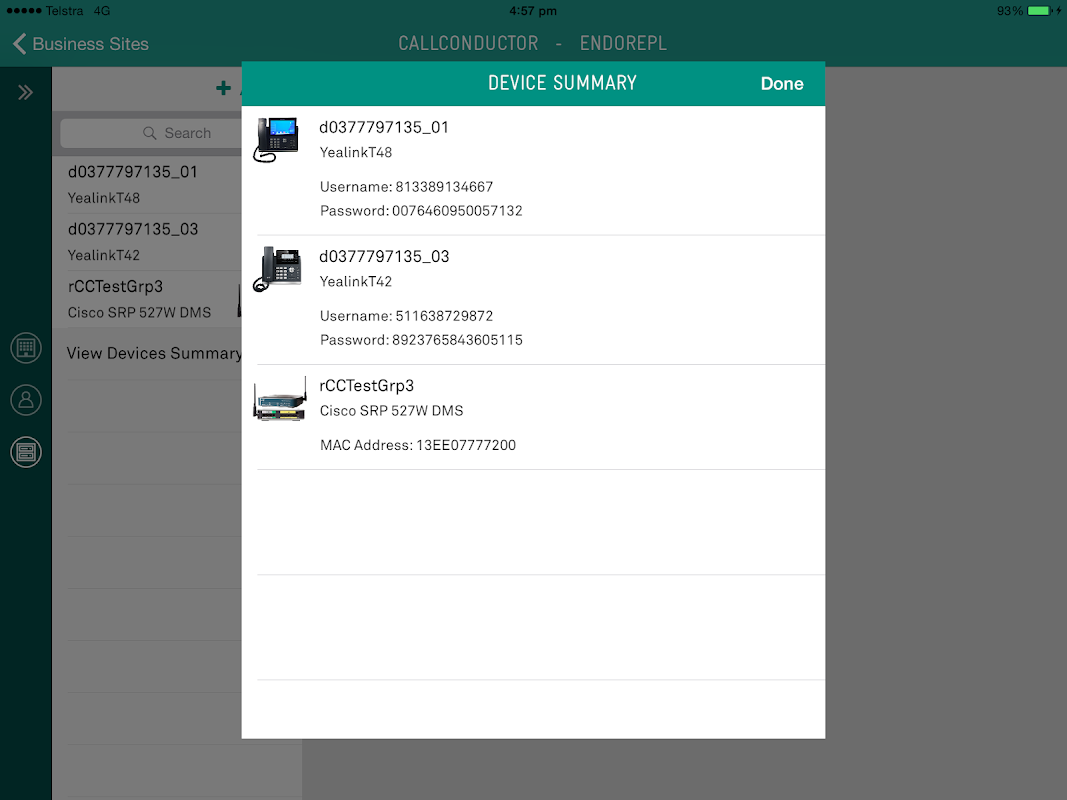Click inside the Search field
Screen dimensions: 1067x800
pyautogui.click(x=151, y=133)
